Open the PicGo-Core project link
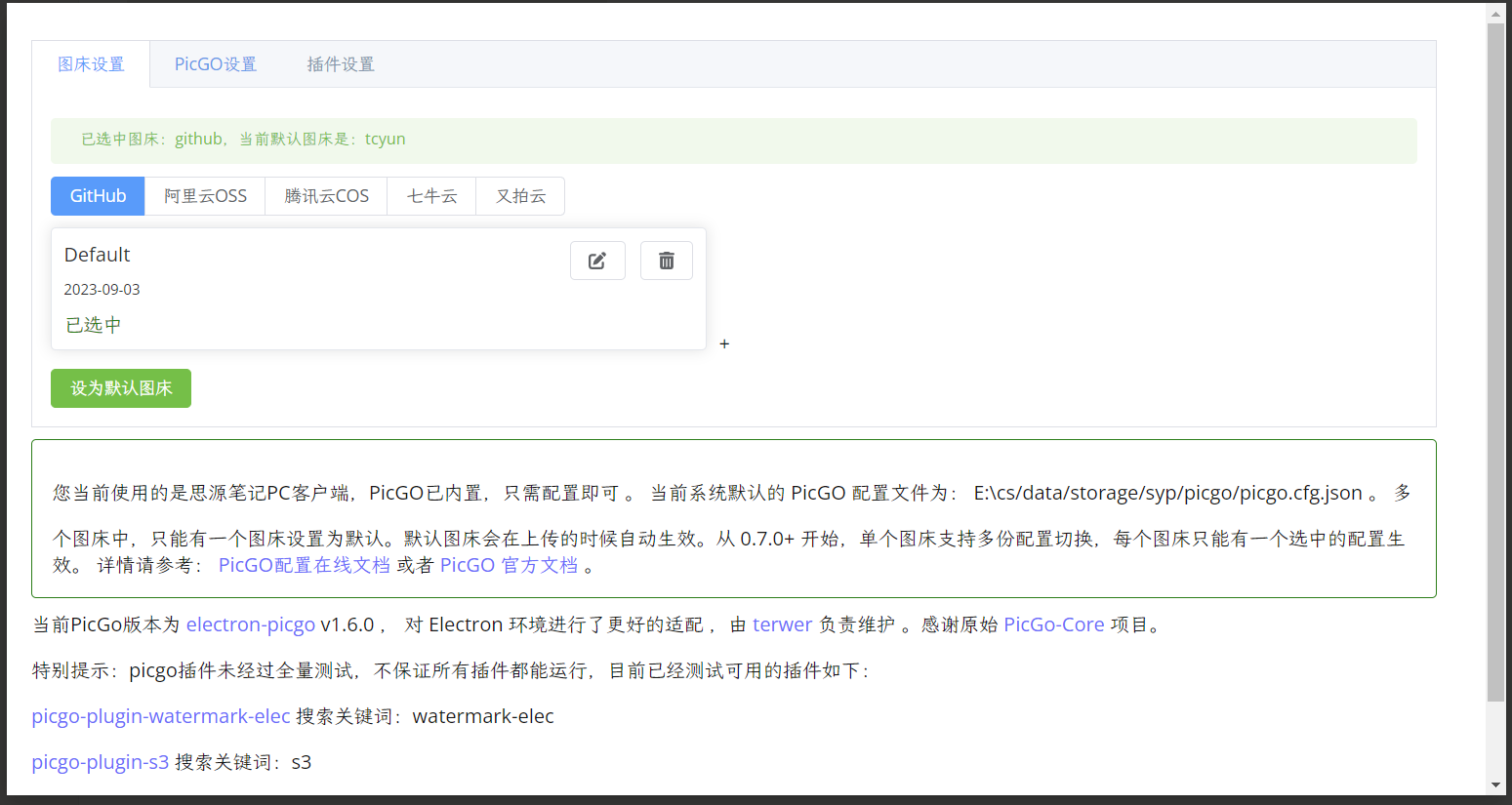The height and width of the screenshot is (805, 1512). (x=1054, y=624)
